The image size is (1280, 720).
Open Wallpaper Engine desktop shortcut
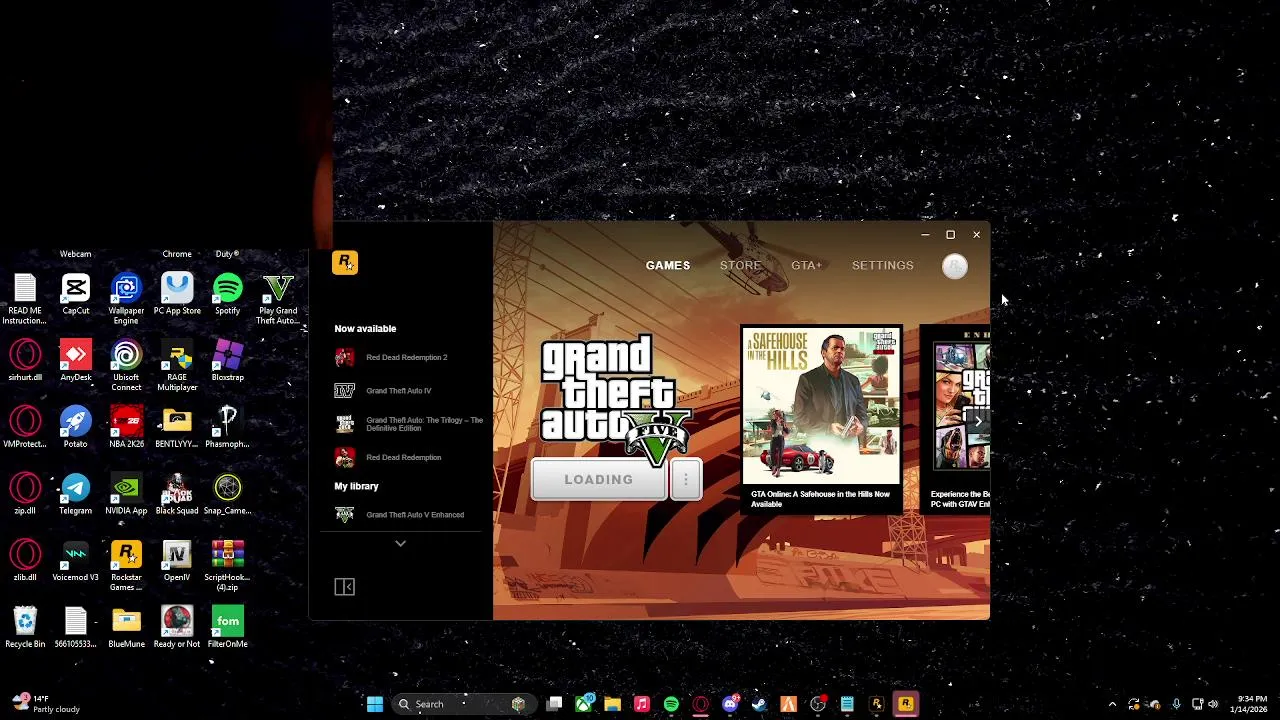[126, 298]
